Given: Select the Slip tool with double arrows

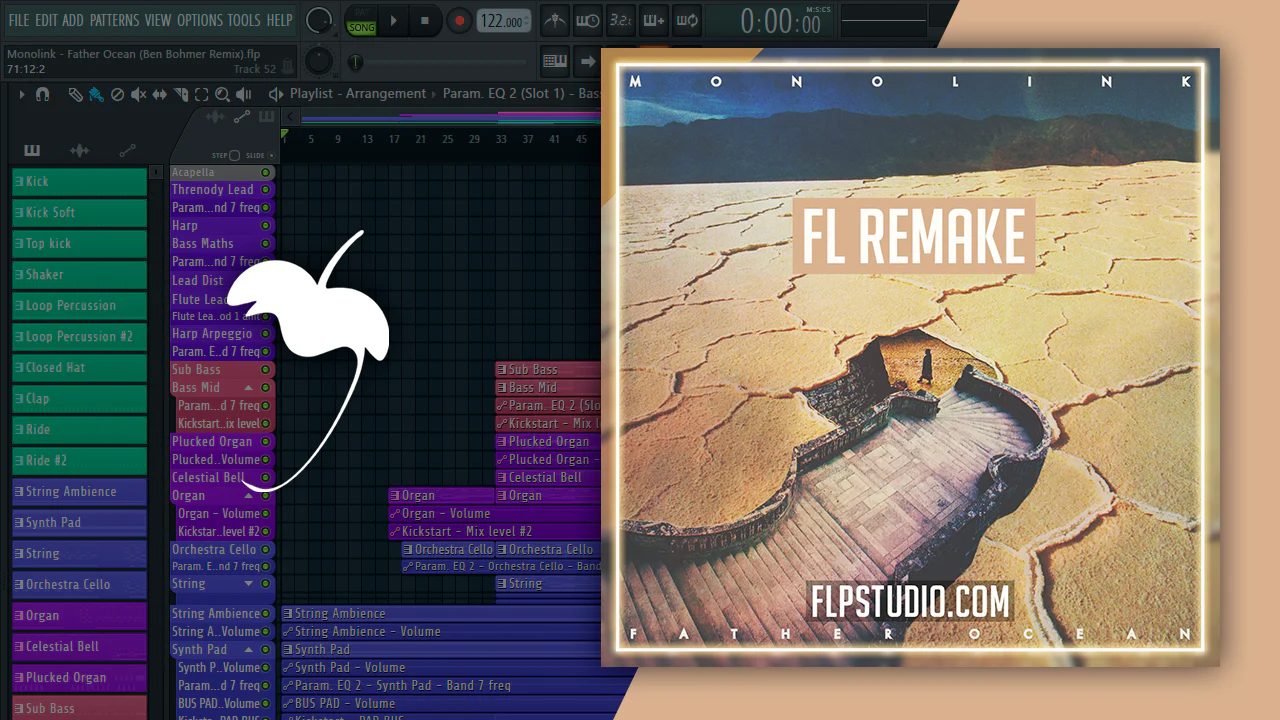Looking at the screenshot, I should click(160, 94).
